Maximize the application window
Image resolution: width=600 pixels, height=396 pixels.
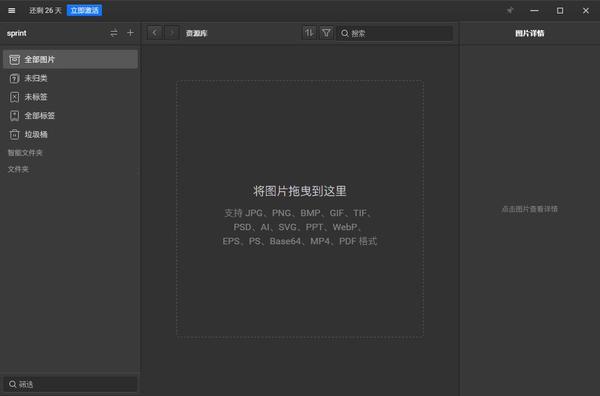pyautogui.click(x=560, y=10)
